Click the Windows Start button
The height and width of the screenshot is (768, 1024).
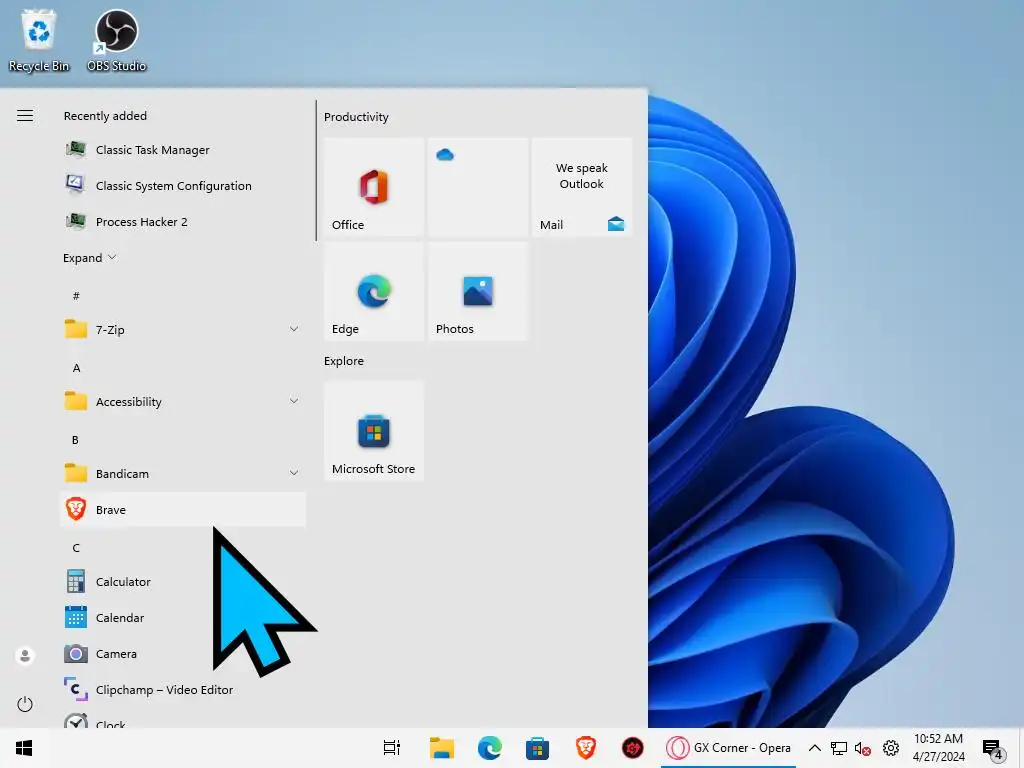click(24, 748)
